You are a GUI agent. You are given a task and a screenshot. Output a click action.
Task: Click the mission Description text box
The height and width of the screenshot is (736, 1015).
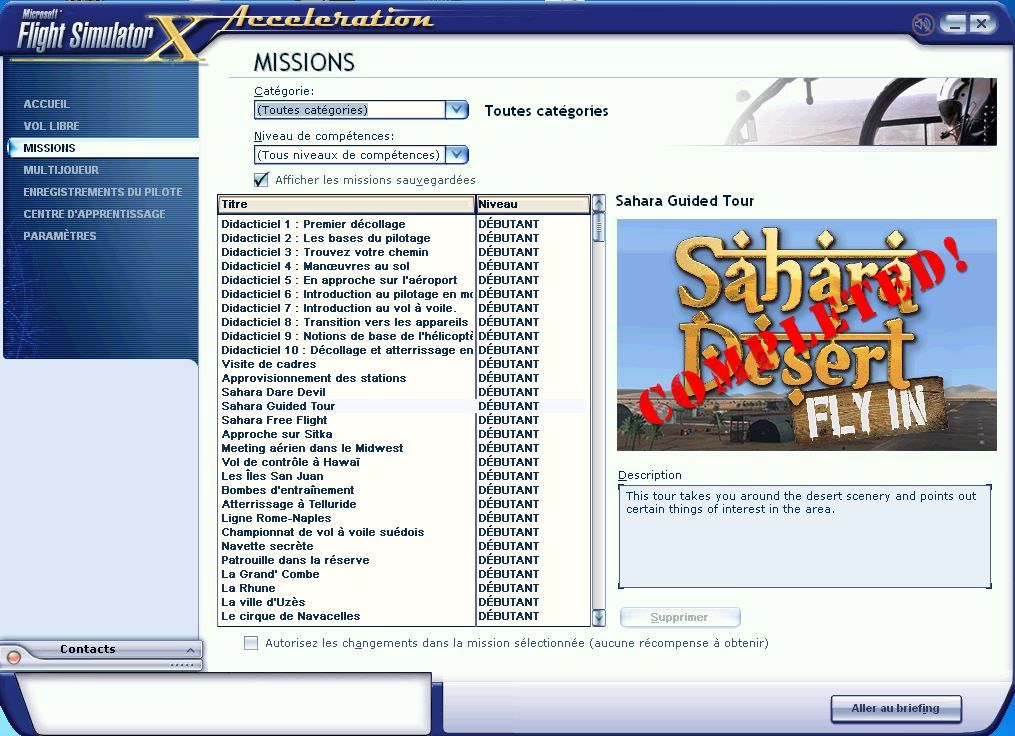point(805,537)
